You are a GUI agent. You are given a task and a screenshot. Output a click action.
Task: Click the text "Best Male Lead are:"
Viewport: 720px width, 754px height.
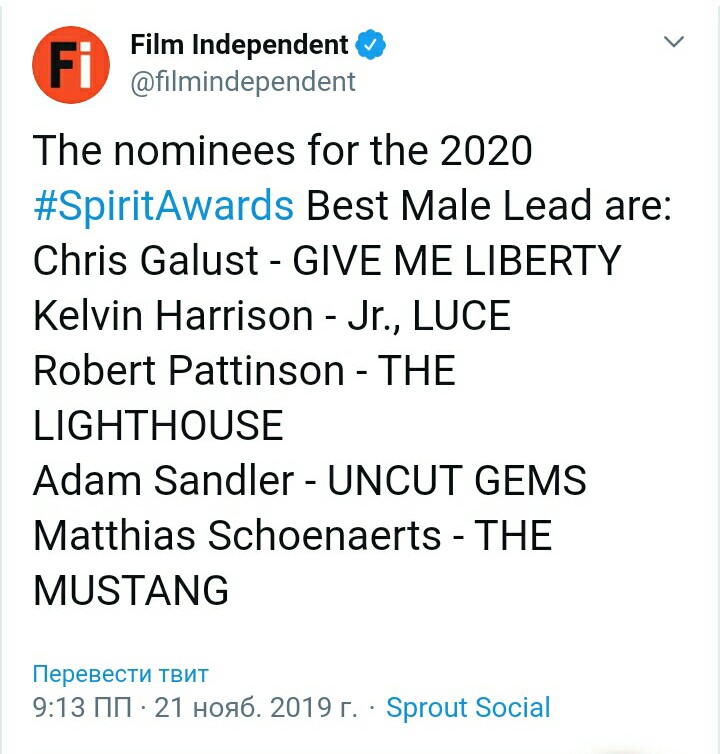491,206
